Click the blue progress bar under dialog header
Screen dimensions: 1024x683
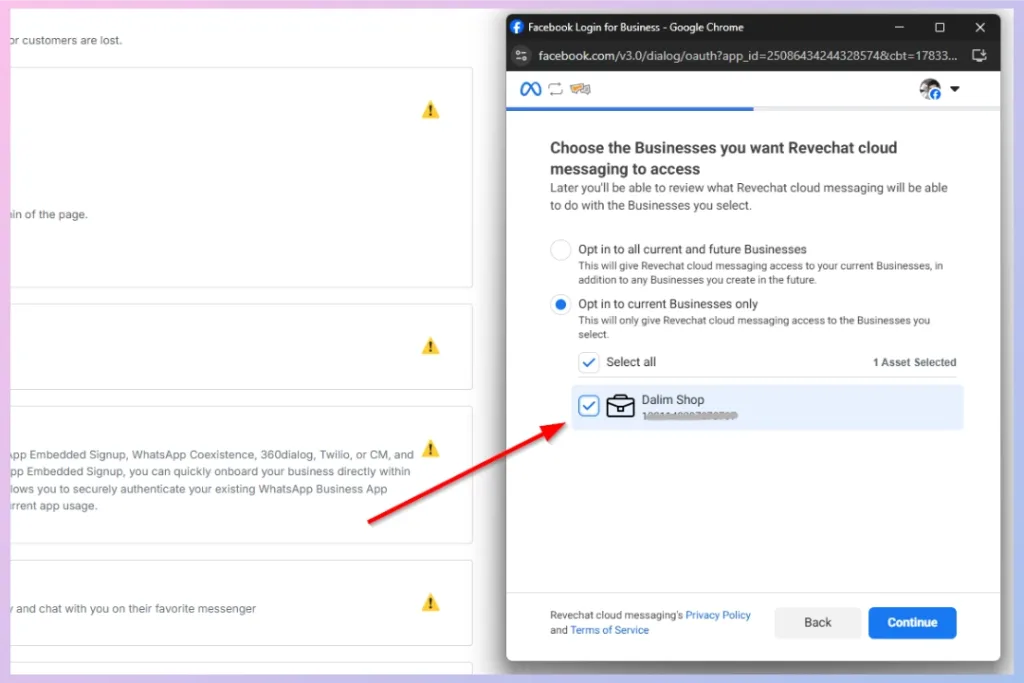click(630, 108)
